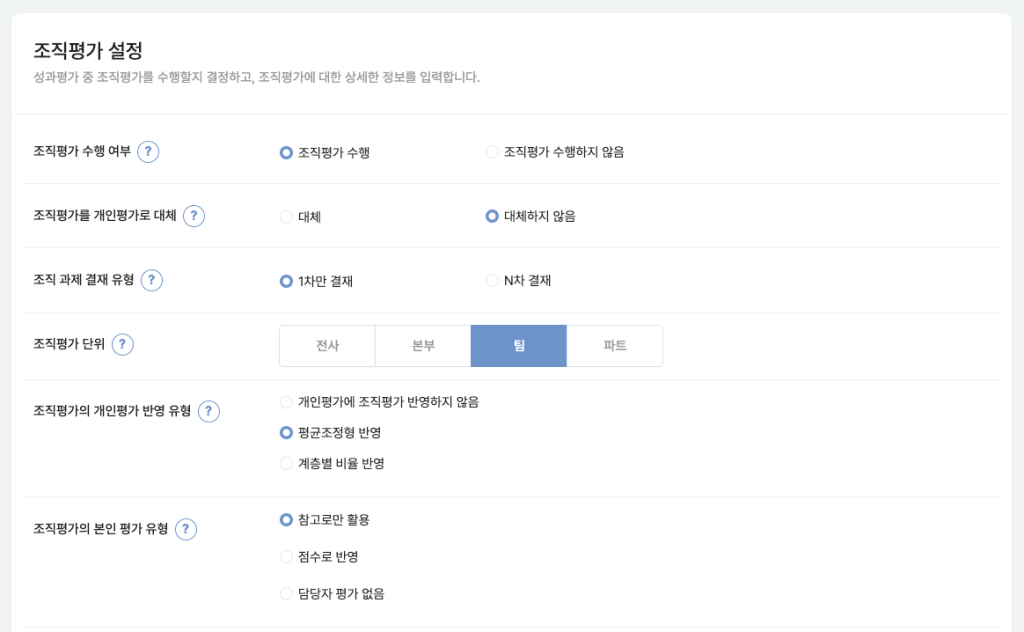This screenshot has width=1024, height=632.
Task: Open help icon beside 조직평가의 본인 평가 유형
Action: (186, 529)
